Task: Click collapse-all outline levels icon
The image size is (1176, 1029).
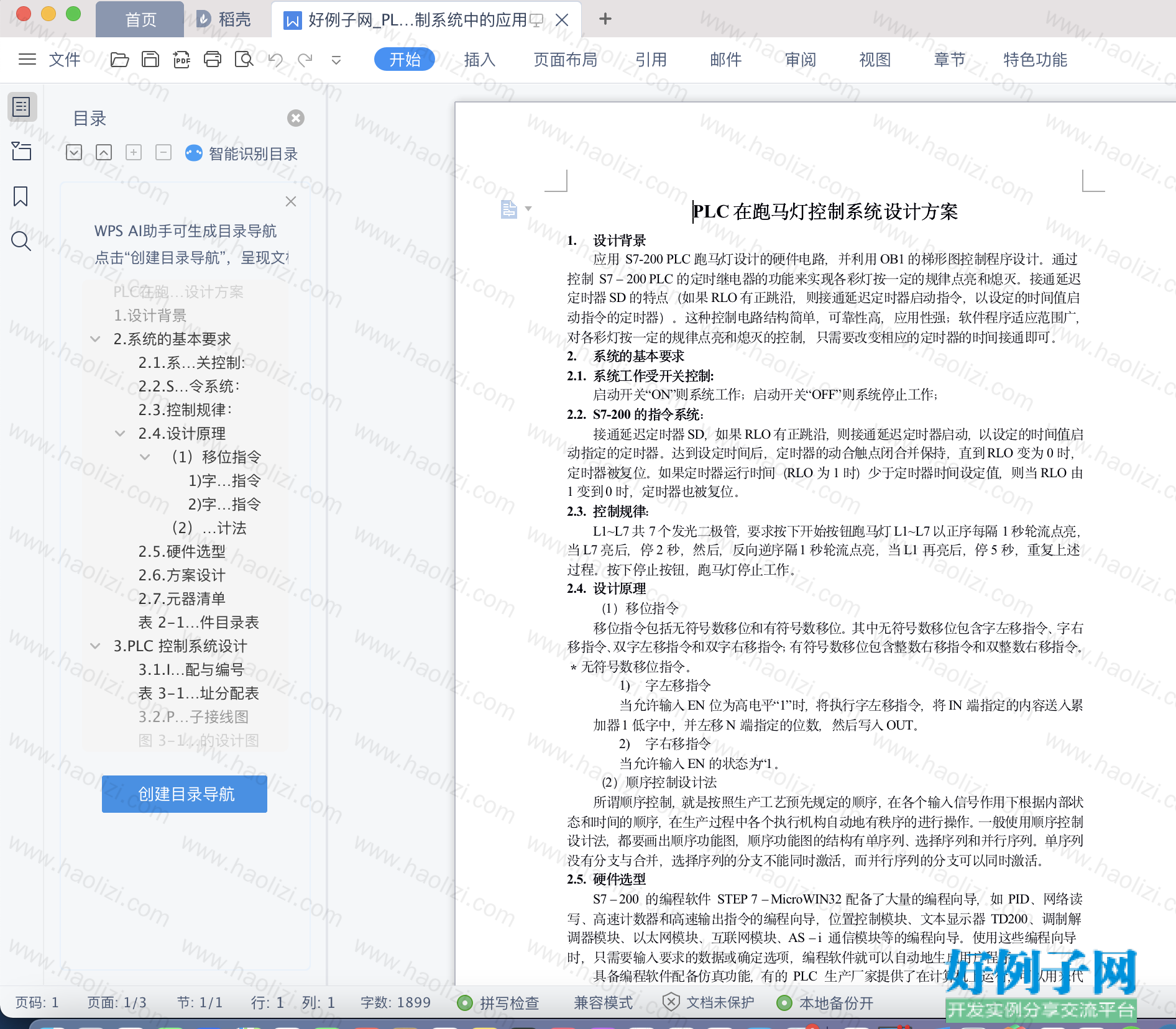Action: click(x=104, y=152)
